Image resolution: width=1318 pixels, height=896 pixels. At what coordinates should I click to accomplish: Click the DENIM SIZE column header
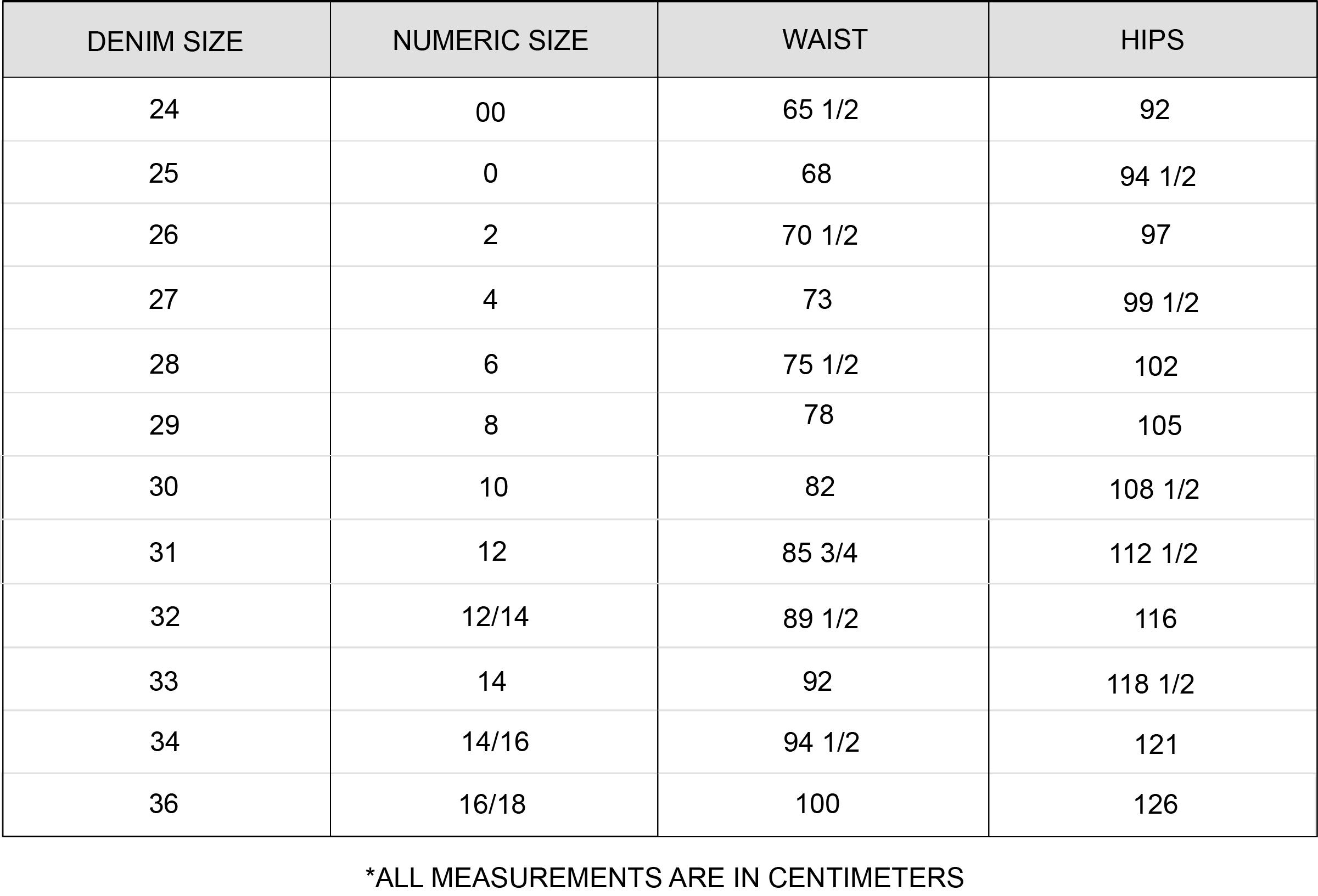[165, 41]
